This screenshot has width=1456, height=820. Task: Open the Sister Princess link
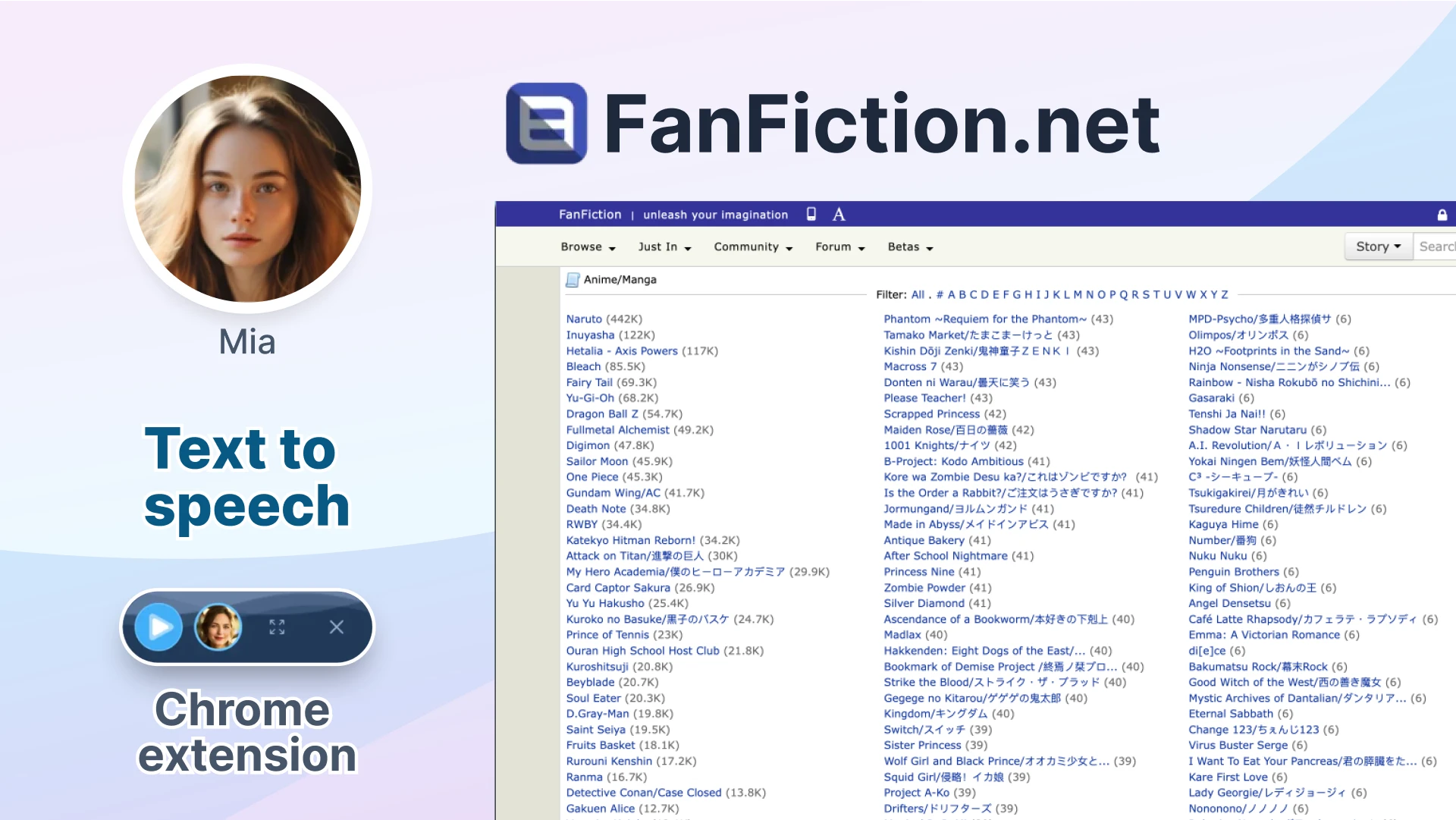[x=922, y=746]
